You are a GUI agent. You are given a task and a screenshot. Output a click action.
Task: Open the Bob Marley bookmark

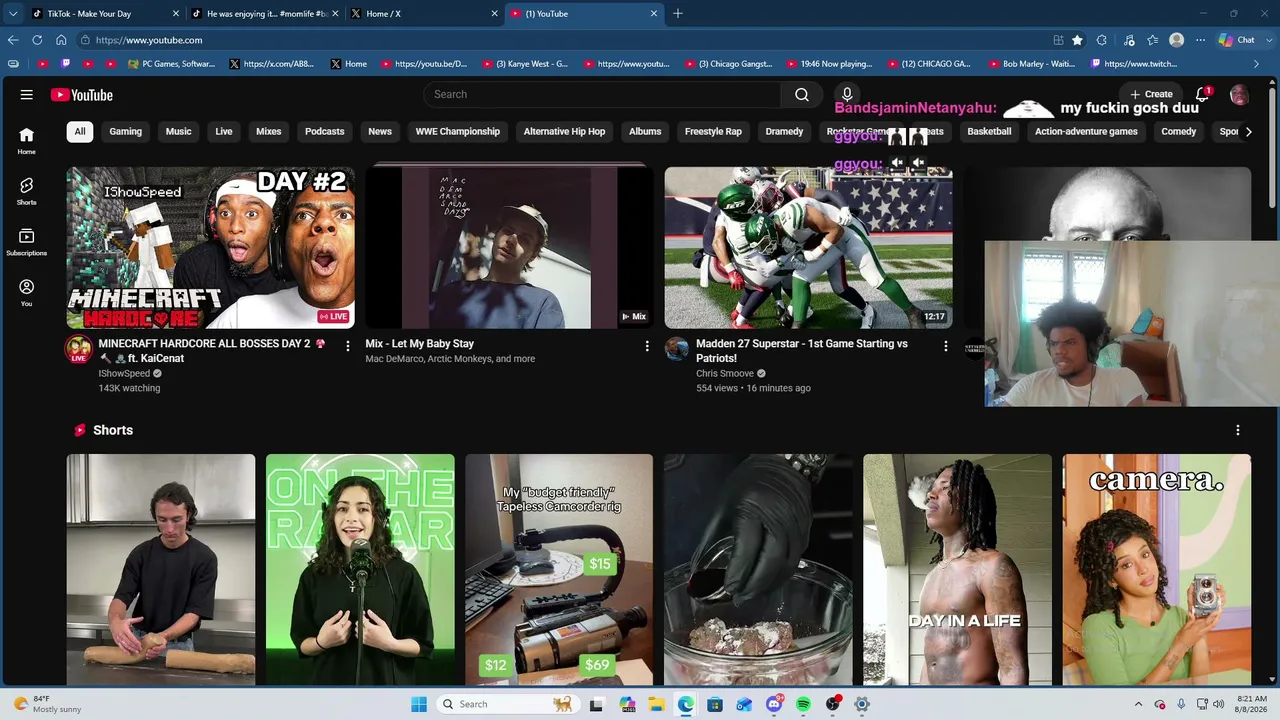[1031, 64]
